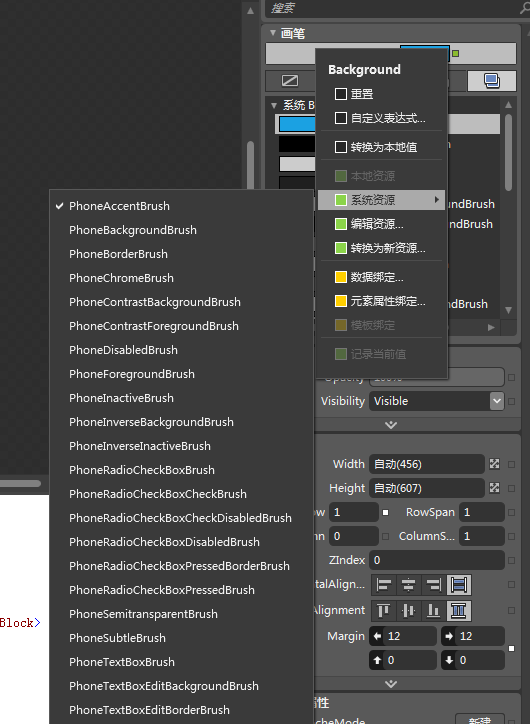This screenshot has height=724, width=530.
Task: Open the Visibility dropdown
Action: (497, 401)
